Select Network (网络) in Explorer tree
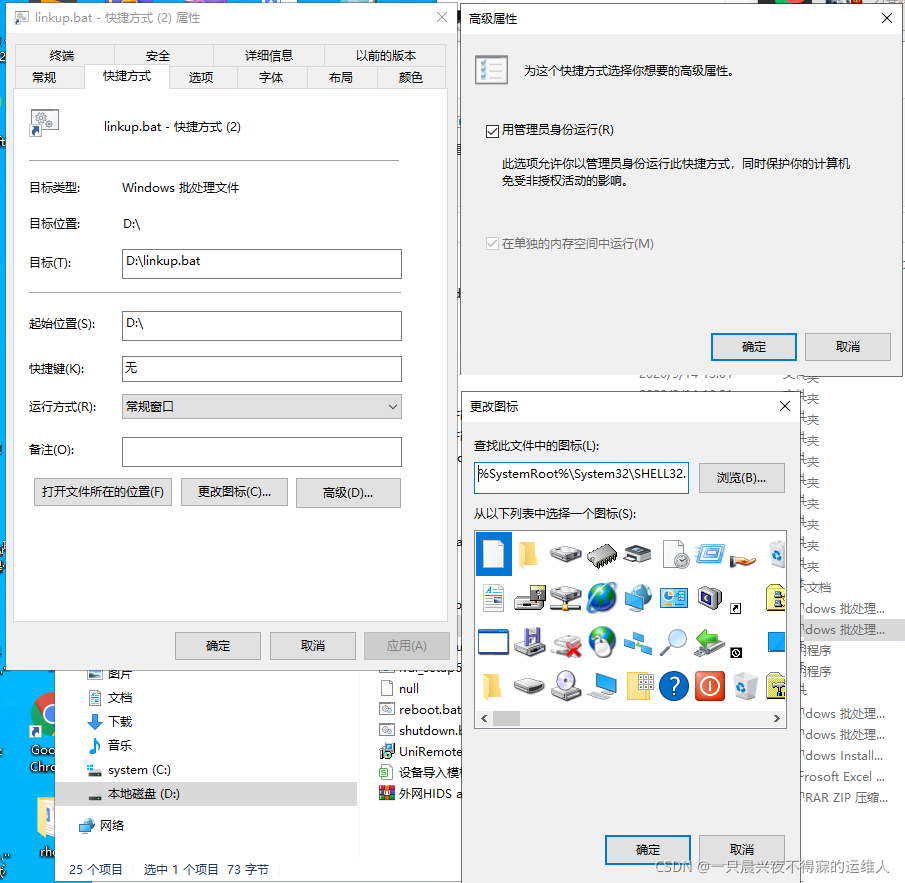The width and height of the screenshot is (905, 883). click(x=102, y=826)
